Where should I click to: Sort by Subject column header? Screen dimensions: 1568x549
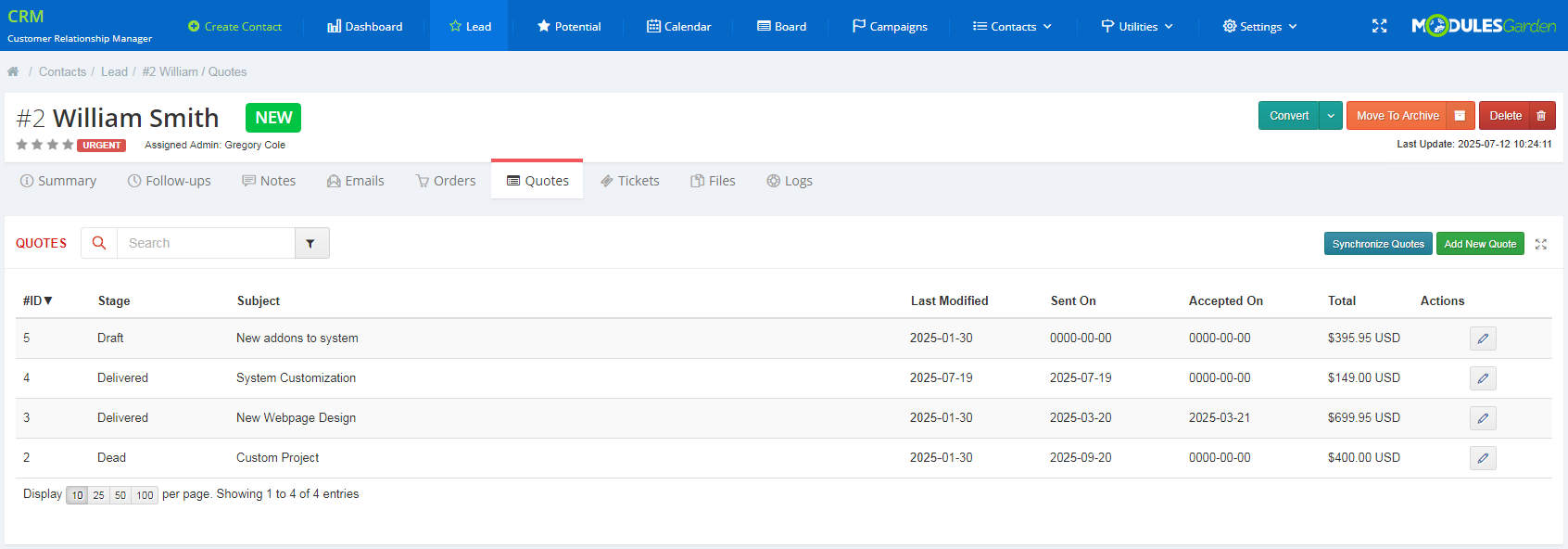point(259,300)
